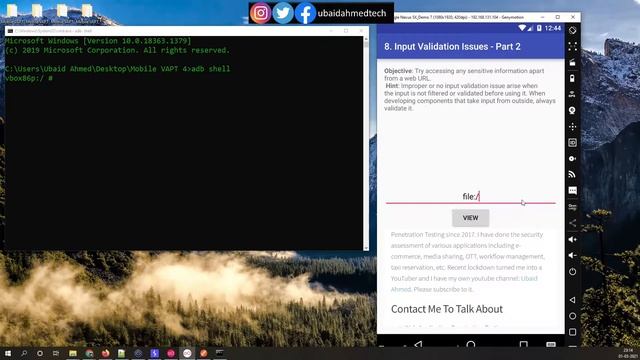Switch to Genymotion taskbar icon

(x=187, y=353)
